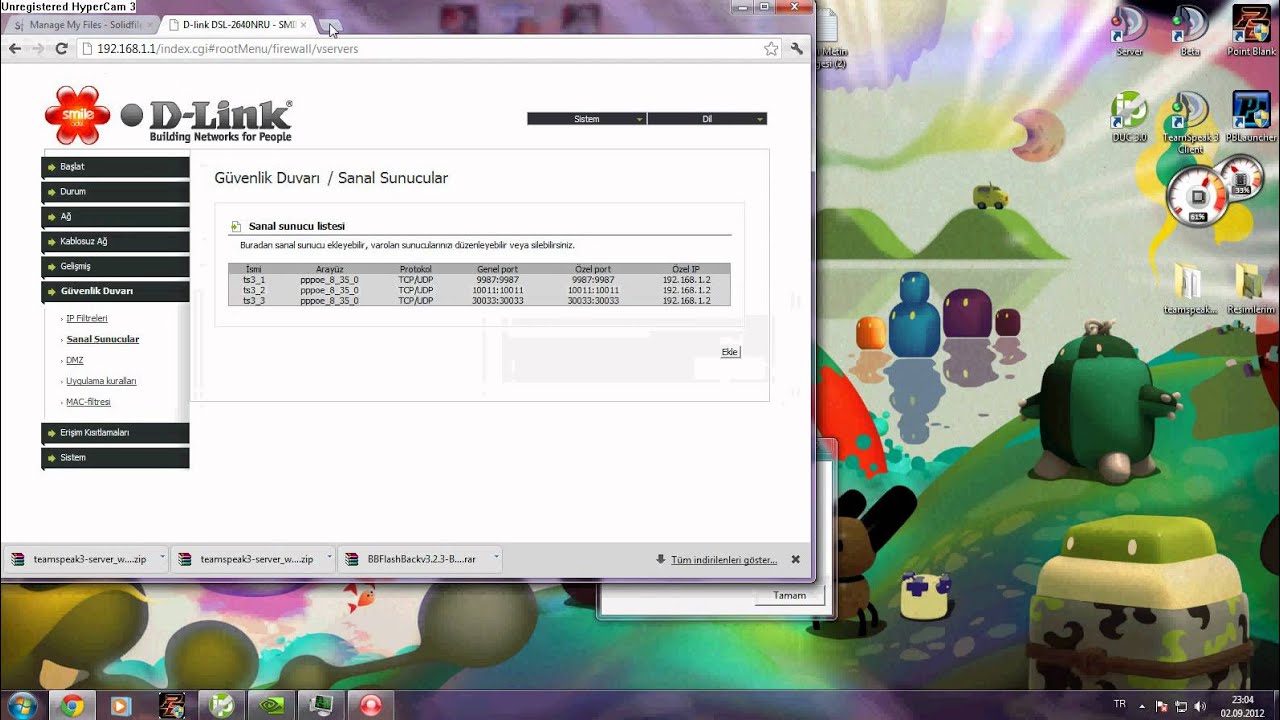Screen dimensions: 1280x720
Task: Click Tüm indirilenleri göster link
Action: [x=724, y=560]
